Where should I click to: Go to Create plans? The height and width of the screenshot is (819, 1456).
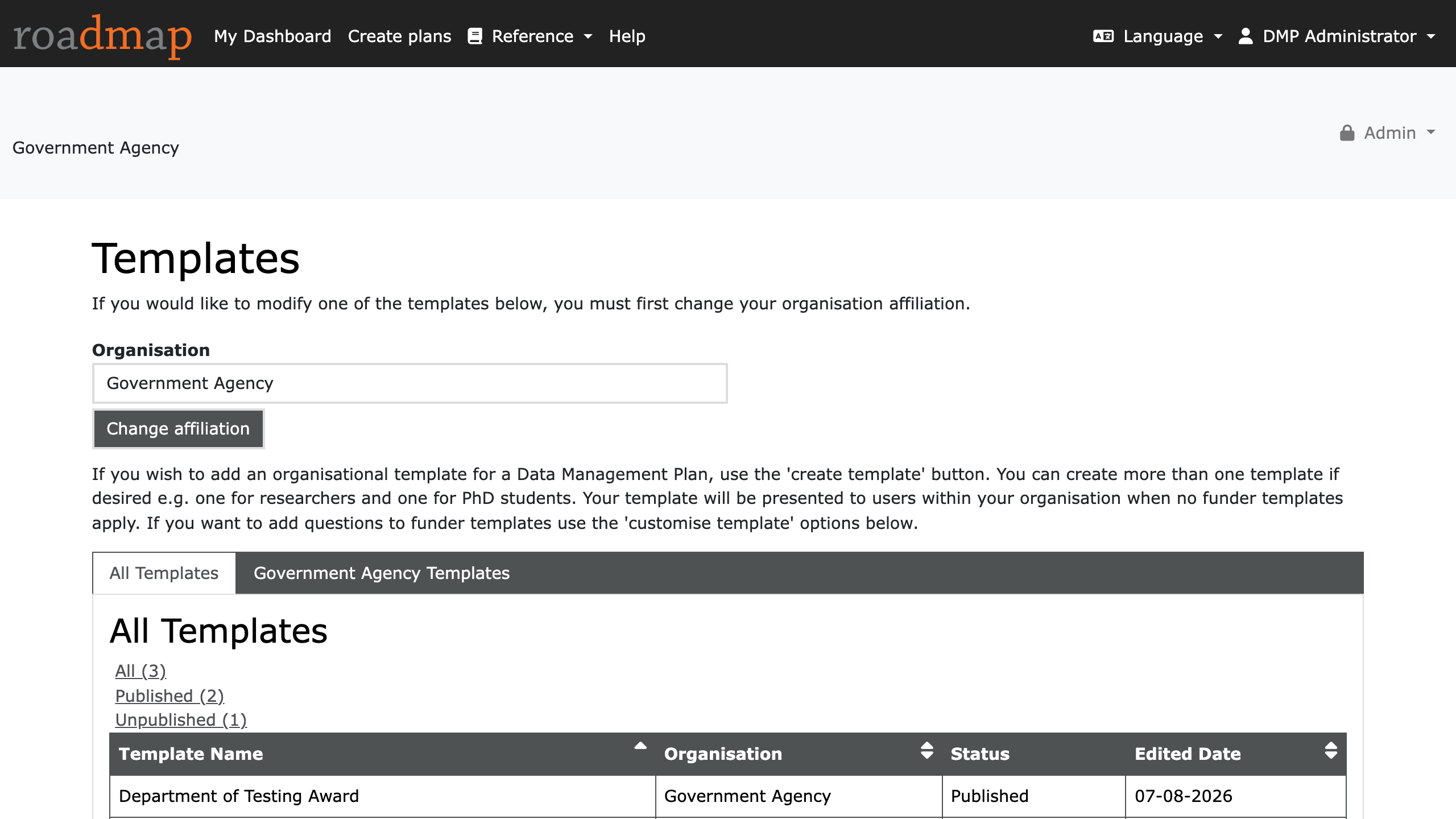tap(399, 36)
